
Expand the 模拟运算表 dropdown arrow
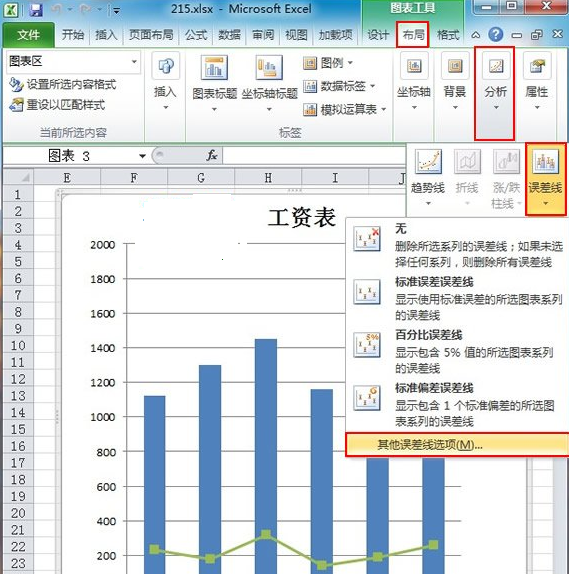384,109
